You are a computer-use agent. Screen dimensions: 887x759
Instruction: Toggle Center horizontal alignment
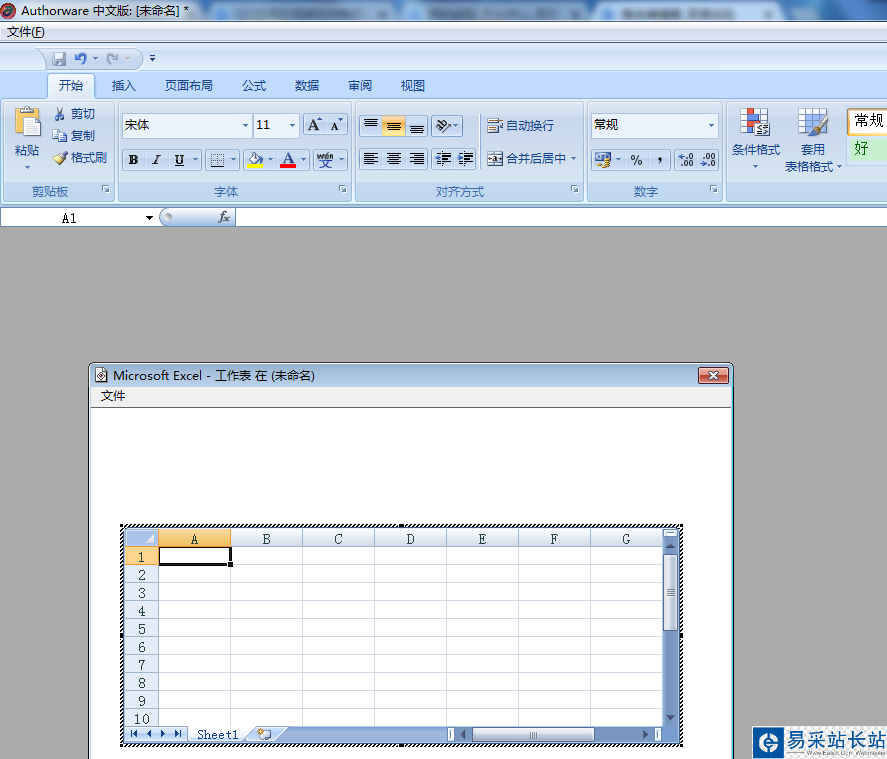(394, 159)
